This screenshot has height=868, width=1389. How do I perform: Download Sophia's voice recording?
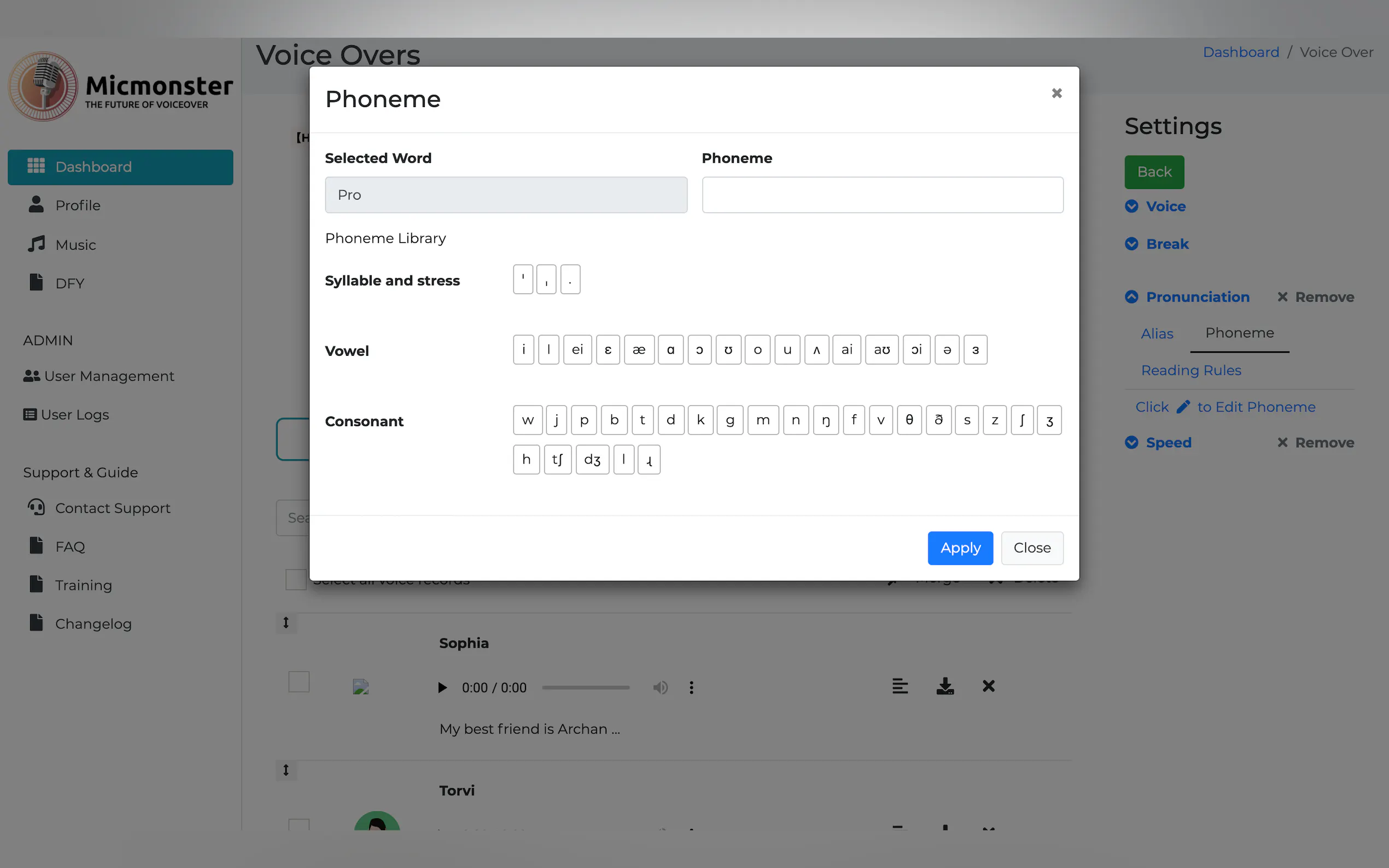tap(944, 686)
